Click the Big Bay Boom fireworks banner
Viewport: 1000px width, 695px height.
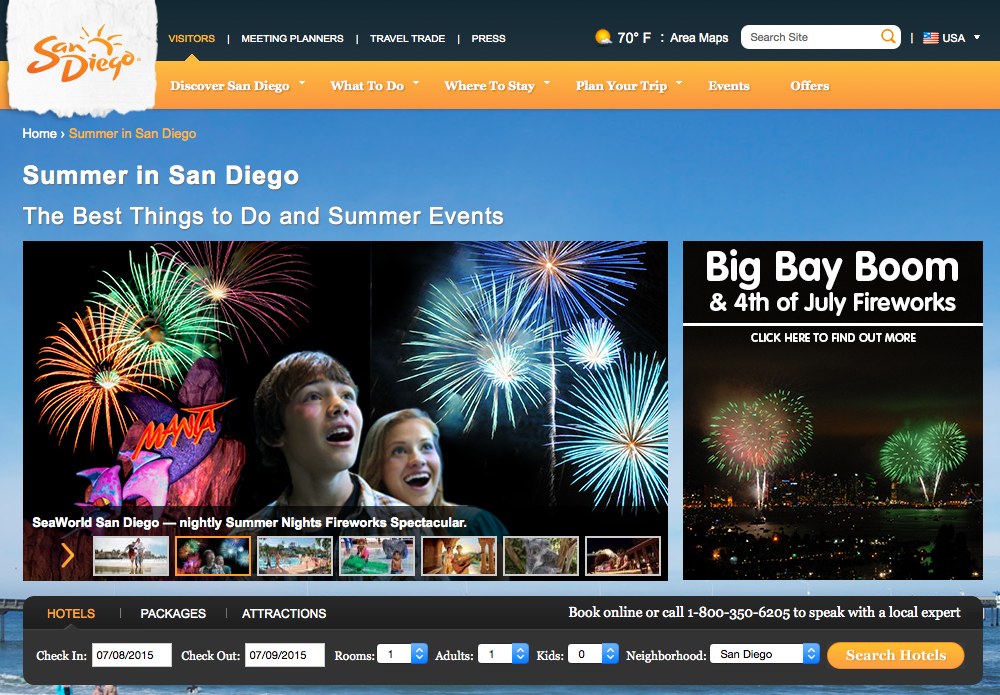click(832, 410)
